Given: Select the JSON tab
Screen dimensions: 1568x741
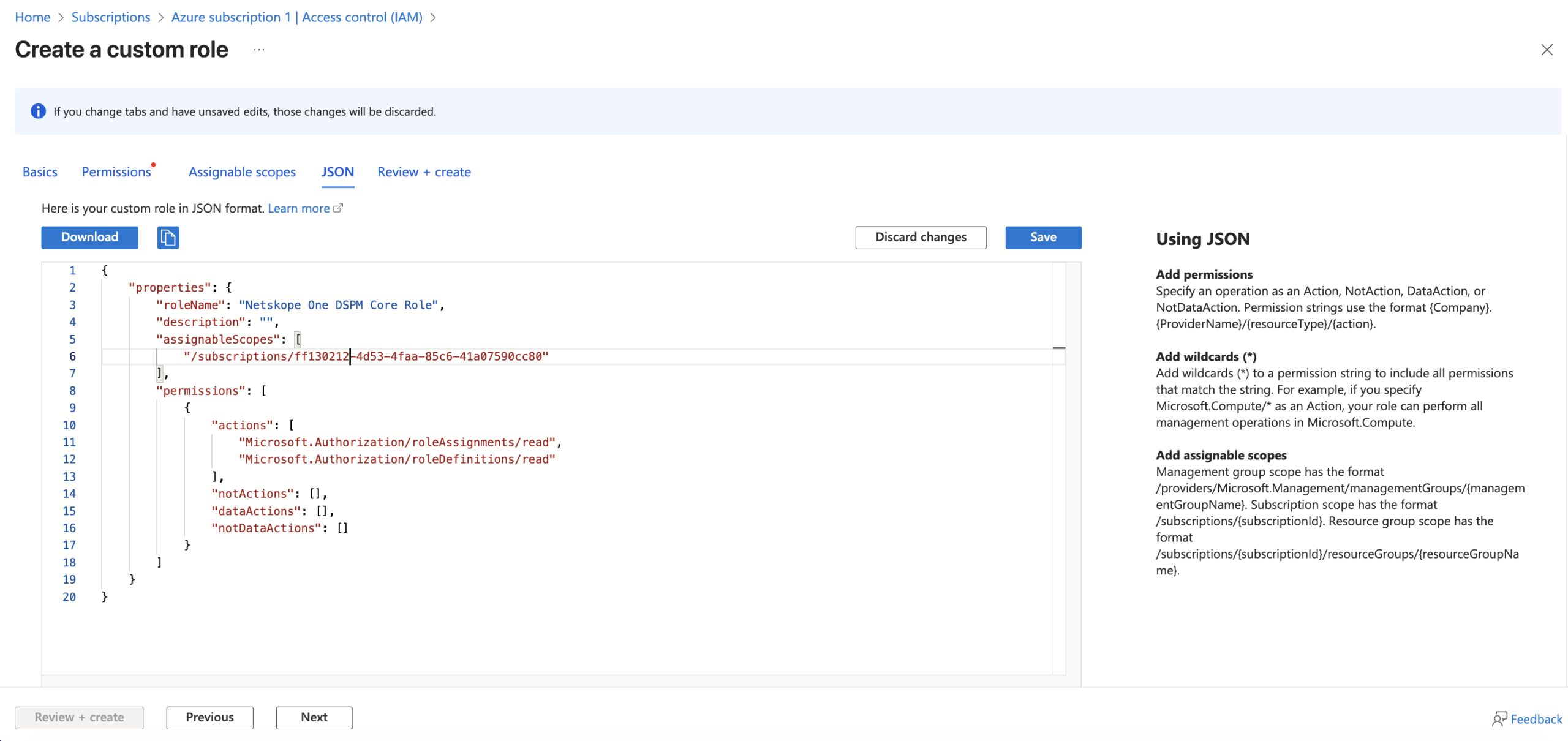Looking at the screenshot, I should (337, 171).
